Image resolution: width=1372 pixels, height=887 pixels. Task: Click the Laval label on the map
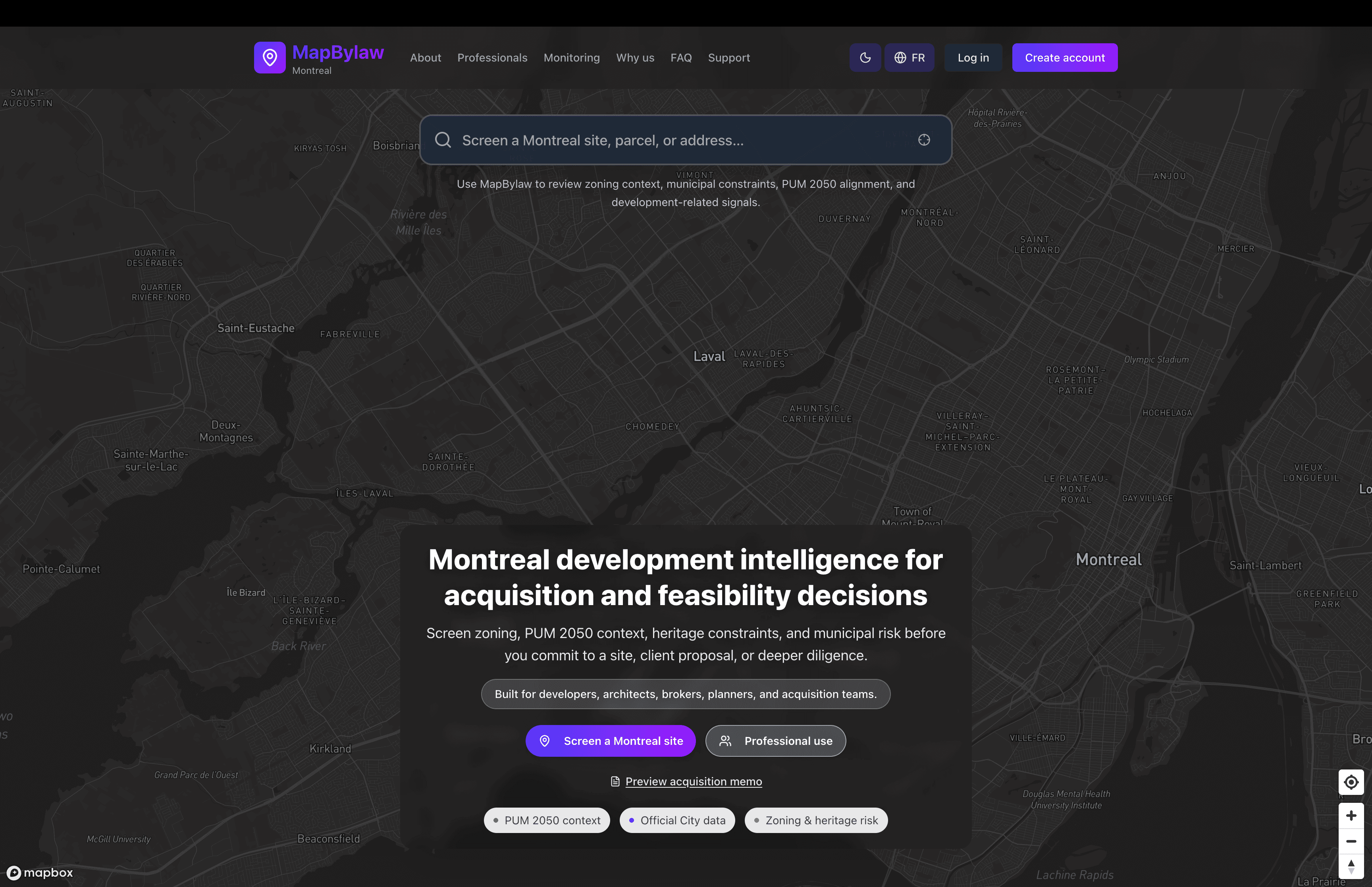709,357
